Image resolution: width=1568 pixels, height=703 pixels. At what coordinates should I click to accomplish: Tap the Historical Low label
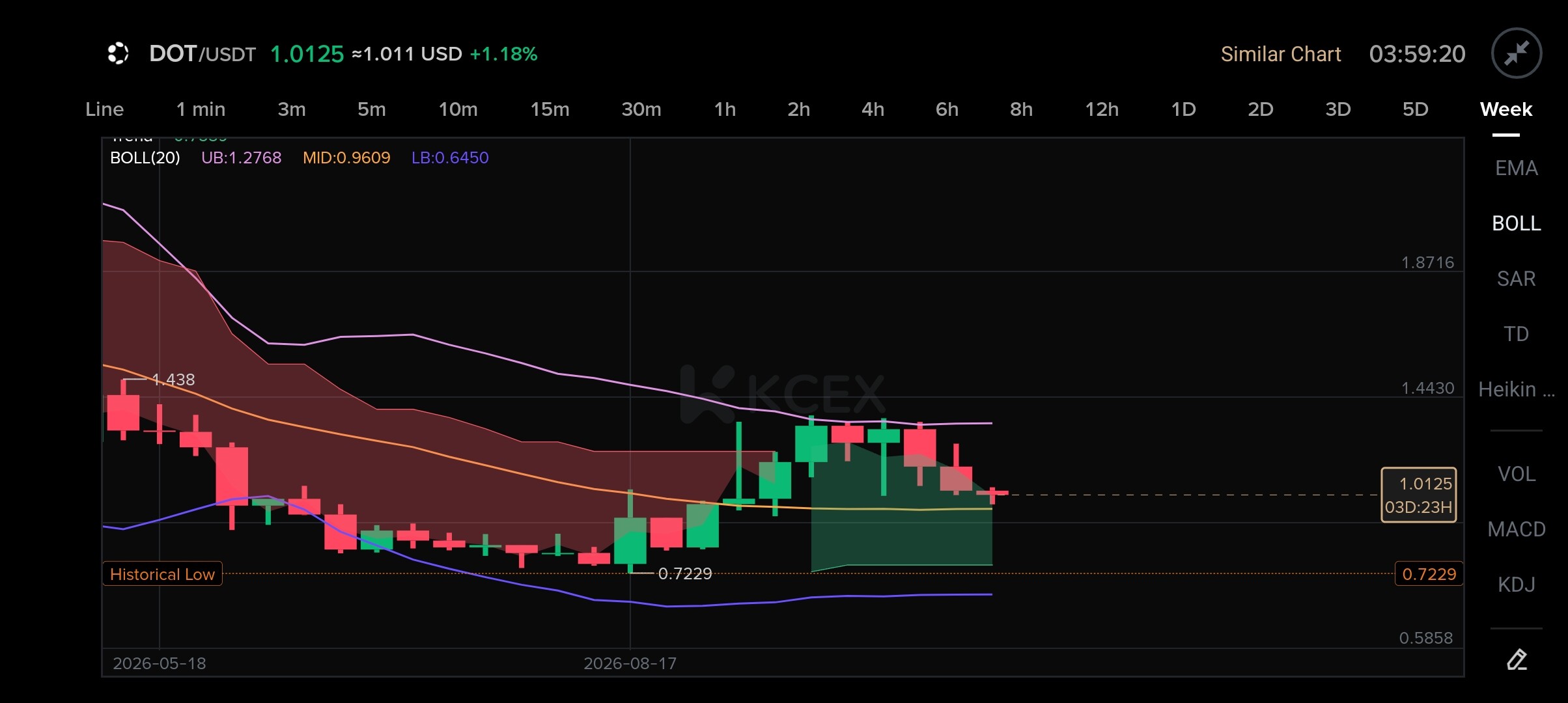pos(162,574)
